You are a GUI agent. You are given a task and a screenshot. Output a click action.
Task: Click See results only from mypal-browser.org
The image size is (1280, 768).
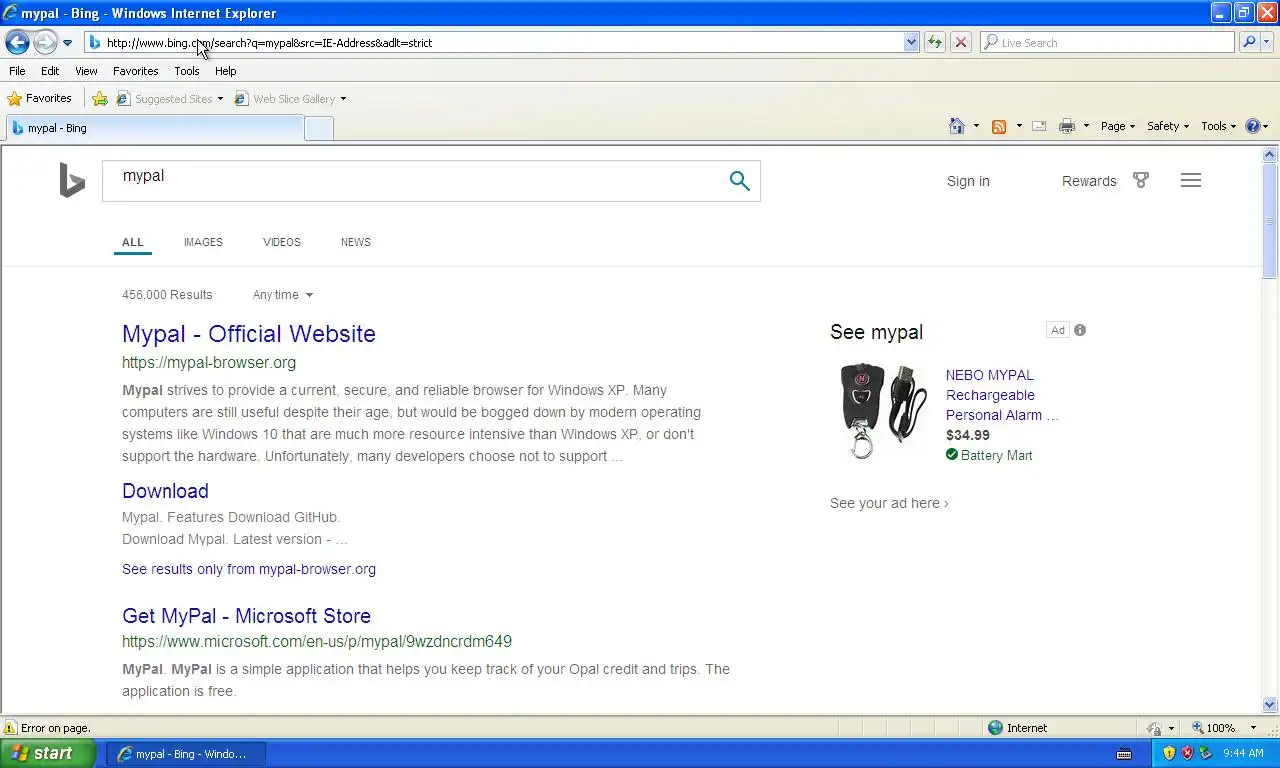pyautogui.click(x=249, y=569)
